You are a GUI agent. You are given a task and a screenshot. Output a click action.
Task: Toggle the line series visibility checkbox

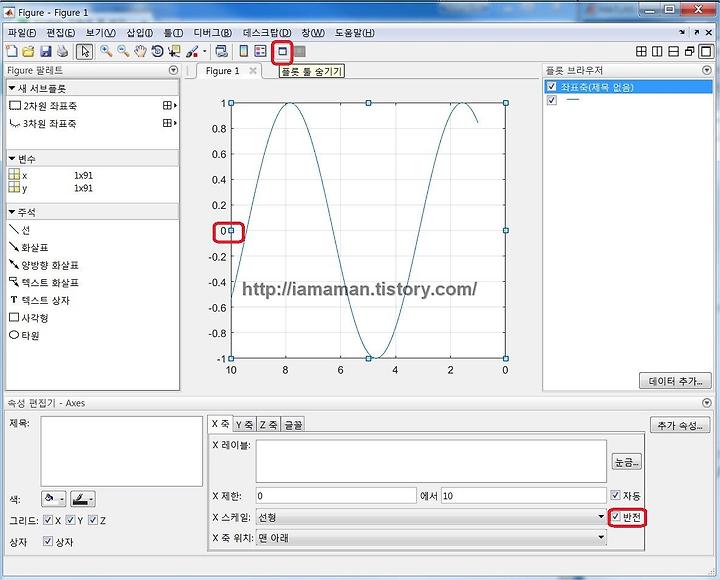551,100
